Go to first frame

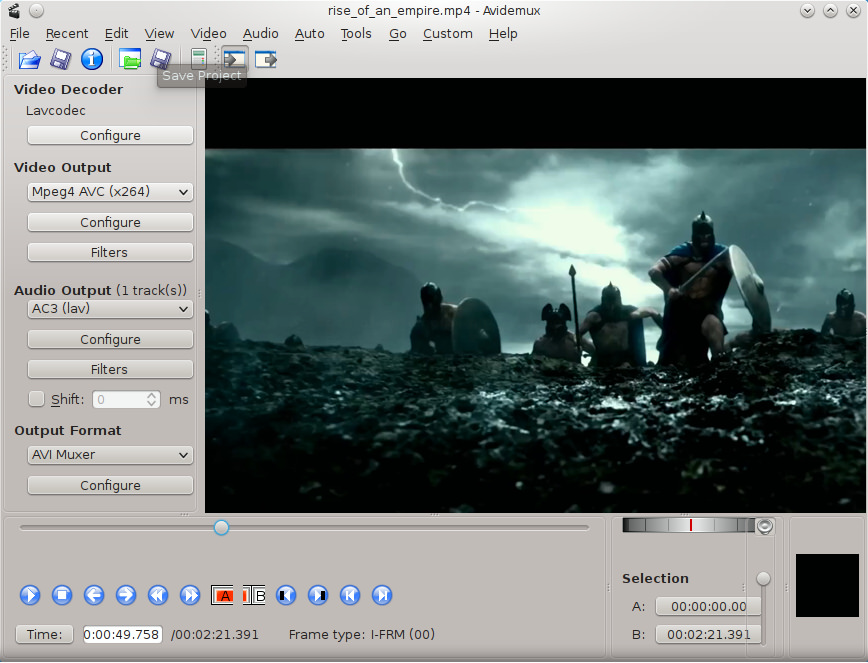[350, 595]
